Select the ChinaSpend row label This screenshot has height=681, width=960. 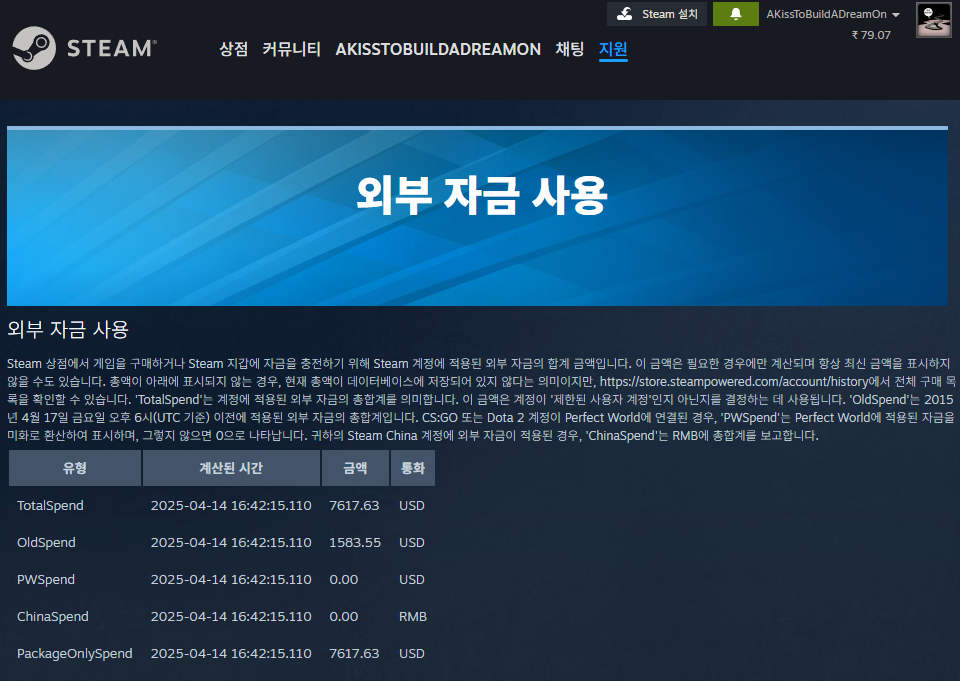pos(53,617)
